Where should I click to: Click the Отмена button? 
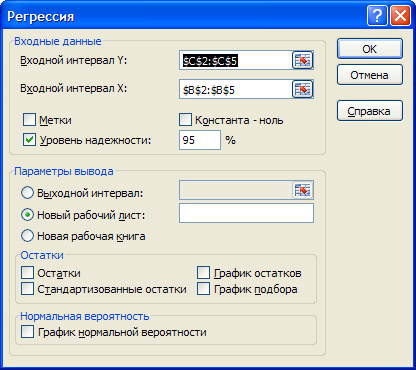pos(370,75)
